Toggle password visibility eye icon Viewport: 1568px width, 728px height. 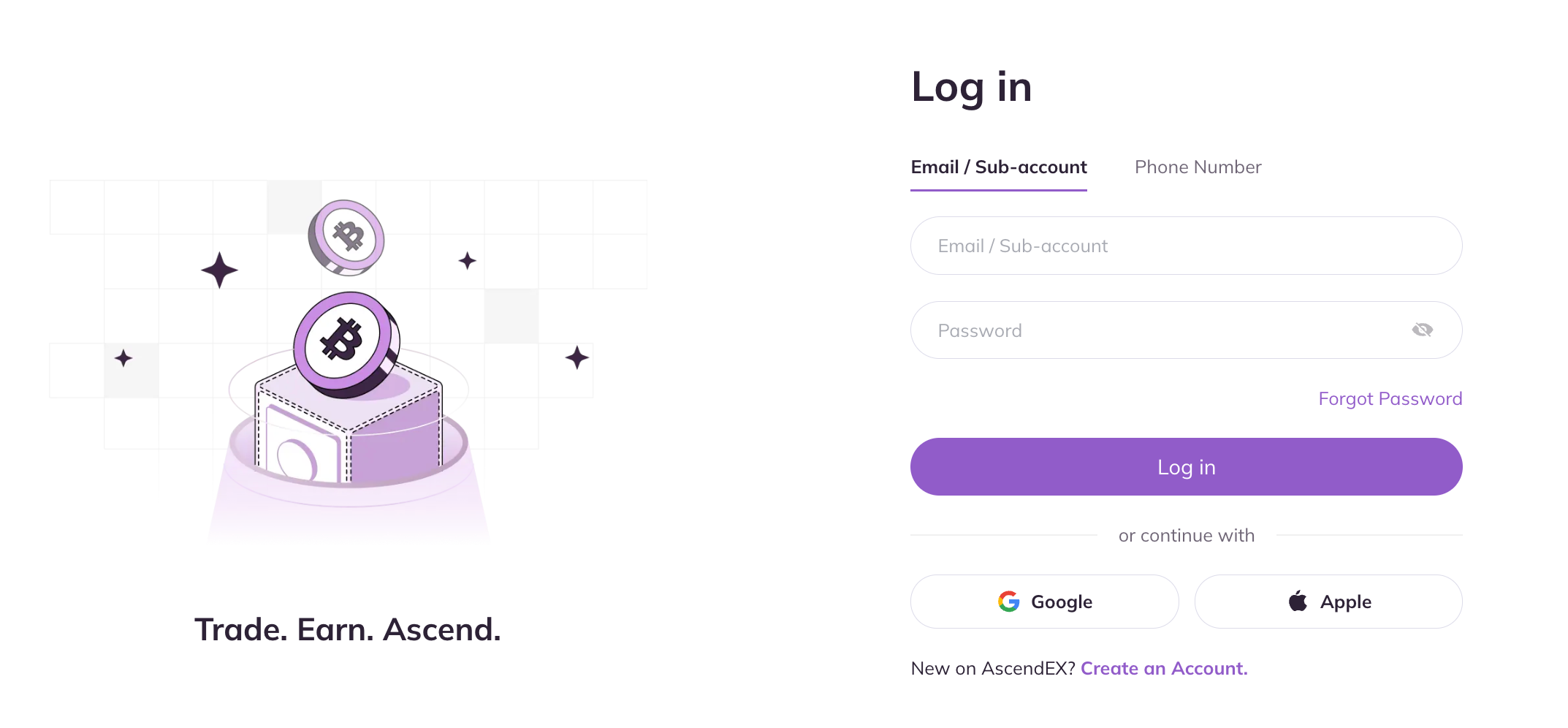coord(1422,330)
